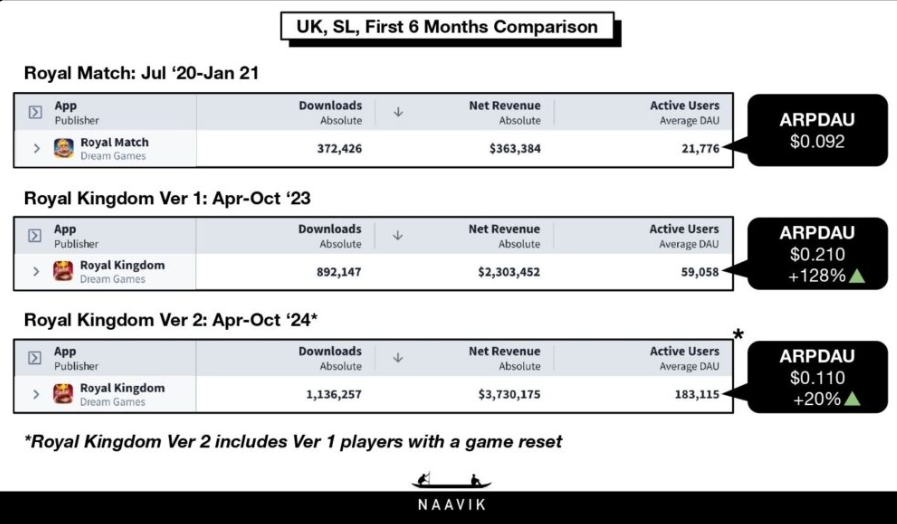Click Dream Games publisher under Royal Kingdom Ver 2
897x524 pixels.
click(x=113, y=402)
